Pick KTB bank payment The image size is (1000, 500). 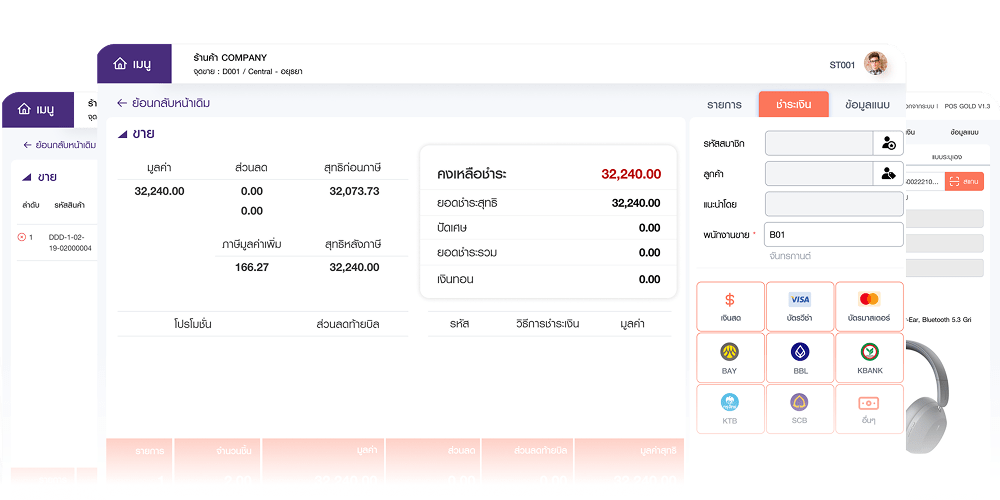(730, 408)
